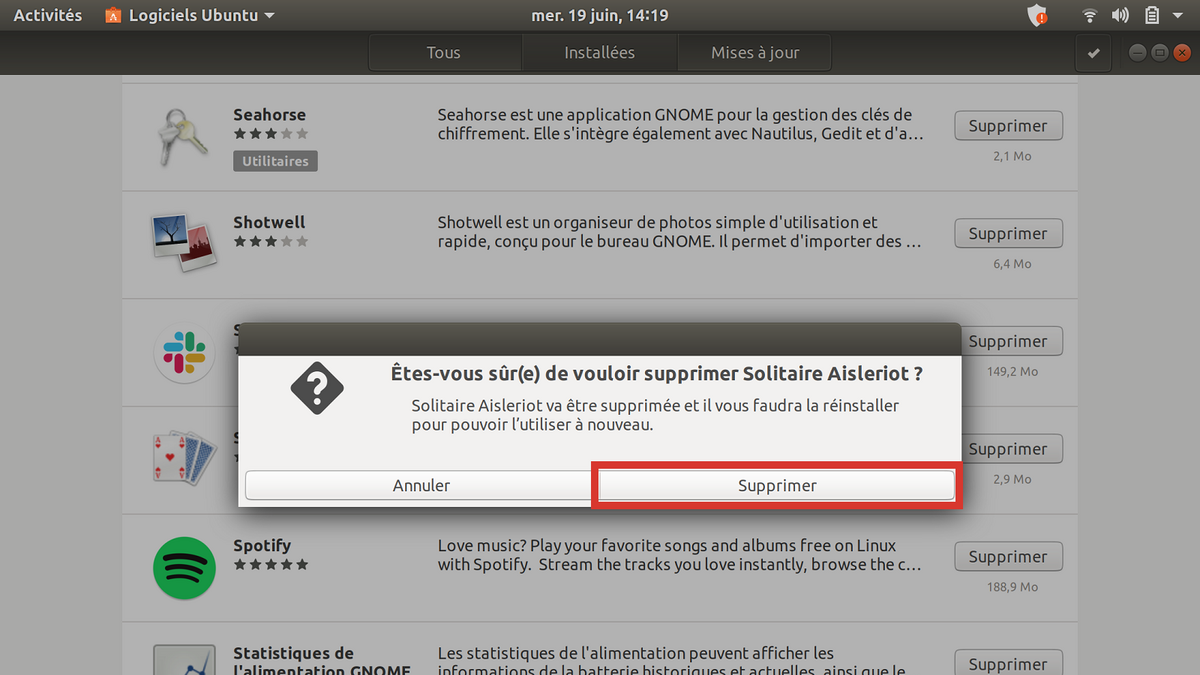The image size is (1200, 675).
Task: Go to the Mises à jour tab
Action: point(755,53)
